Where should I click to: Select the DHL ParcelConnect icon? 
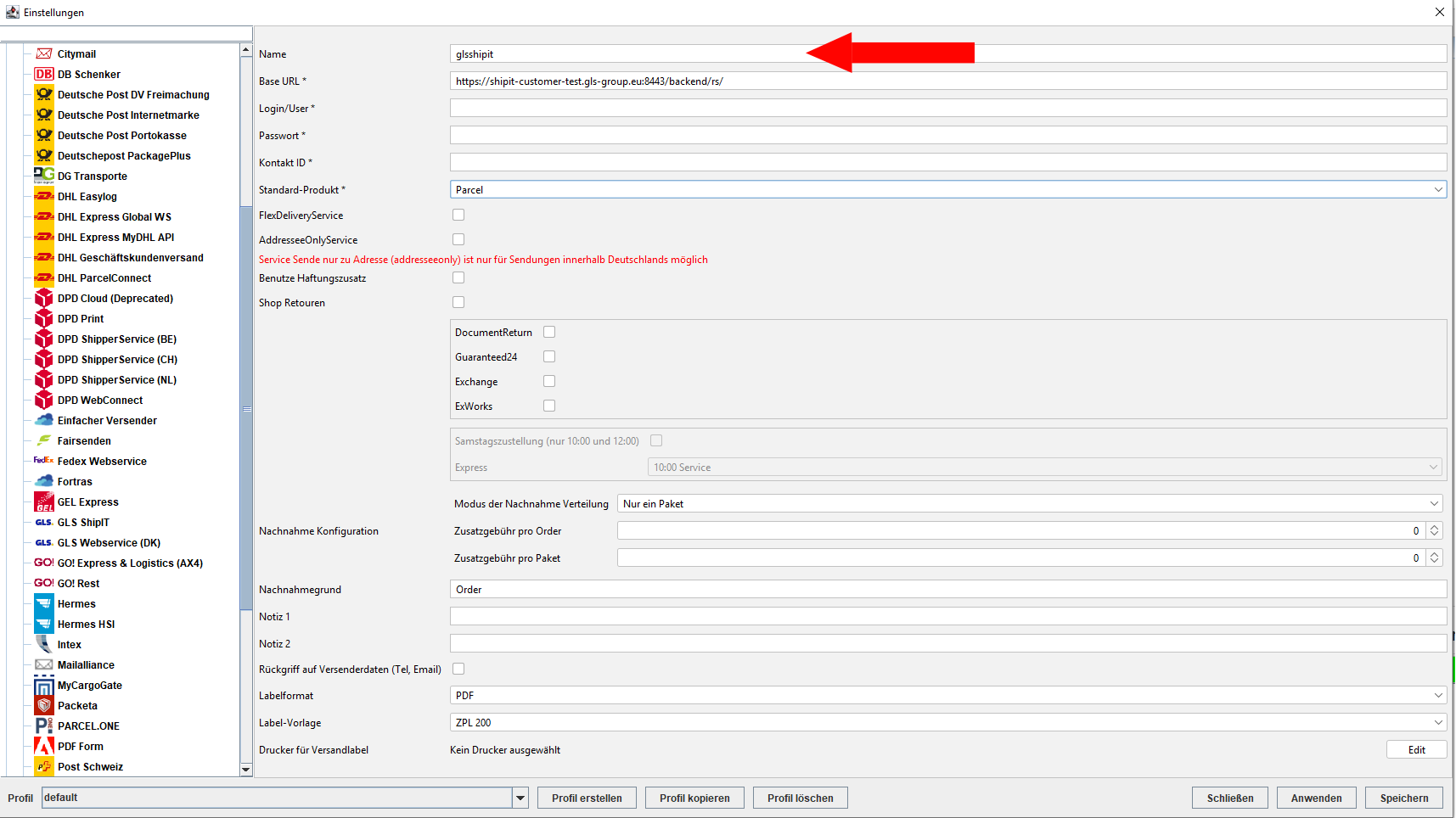(44, 277)
